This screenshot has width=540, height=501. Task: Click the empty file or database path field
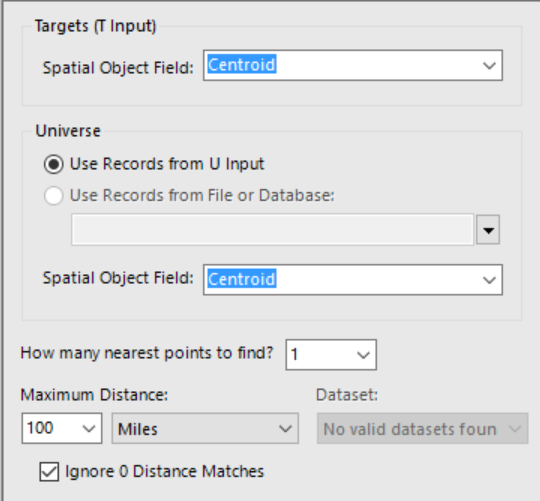tap(272, 230)
